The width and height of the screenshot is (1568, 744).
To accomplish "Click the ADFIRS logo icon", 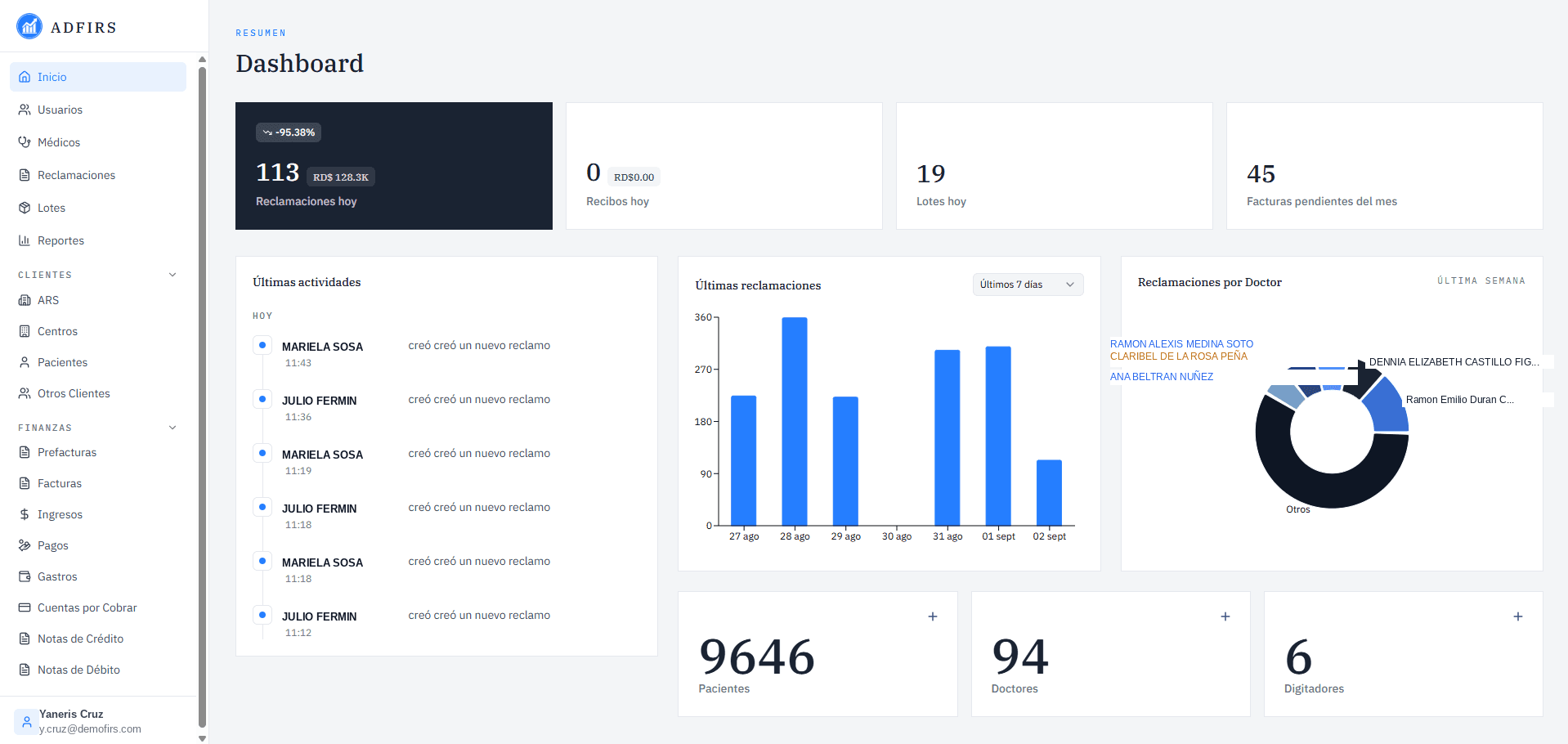I will click(x=29, y=26).
